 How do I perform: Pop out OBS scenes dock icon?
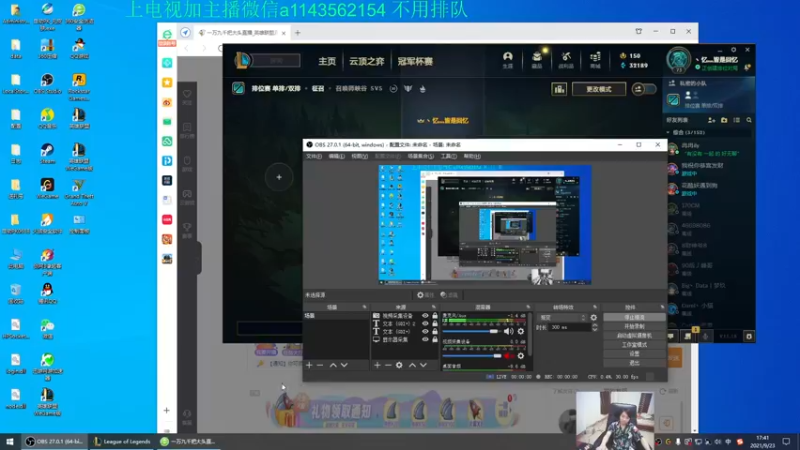point(364,307)
